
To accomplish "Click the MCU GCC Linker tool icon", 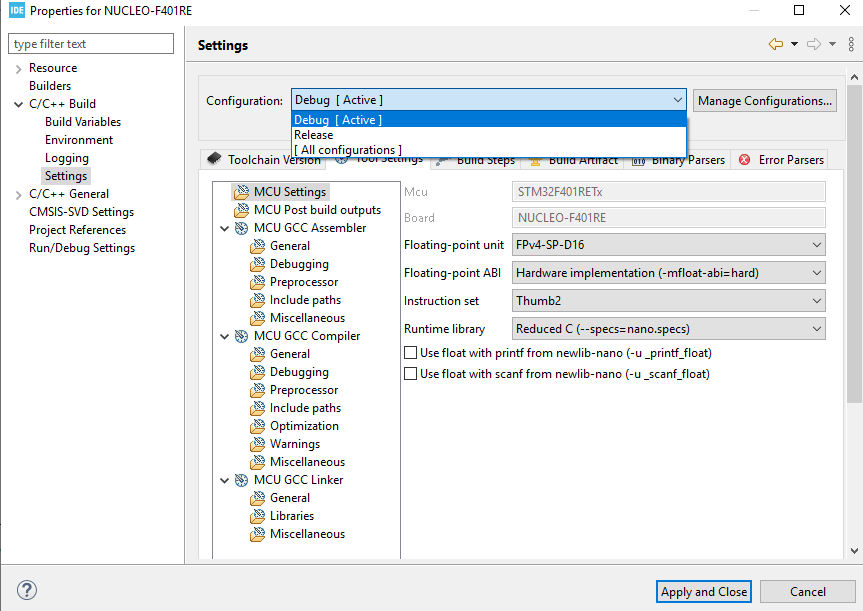I will (x=241, y=480).
